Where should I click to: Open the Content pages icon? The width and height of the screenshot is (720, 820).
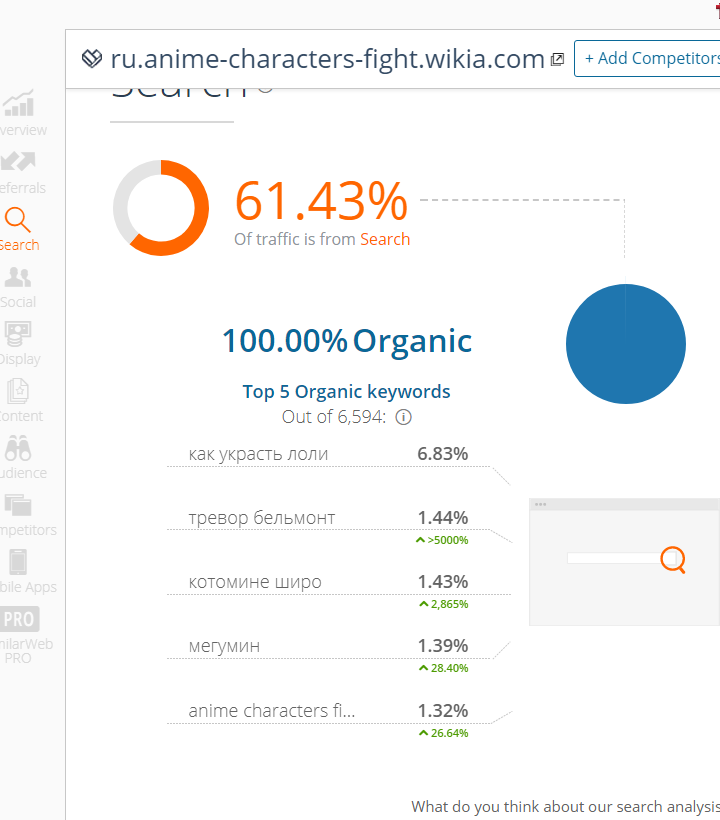click(x=18, y=391)
